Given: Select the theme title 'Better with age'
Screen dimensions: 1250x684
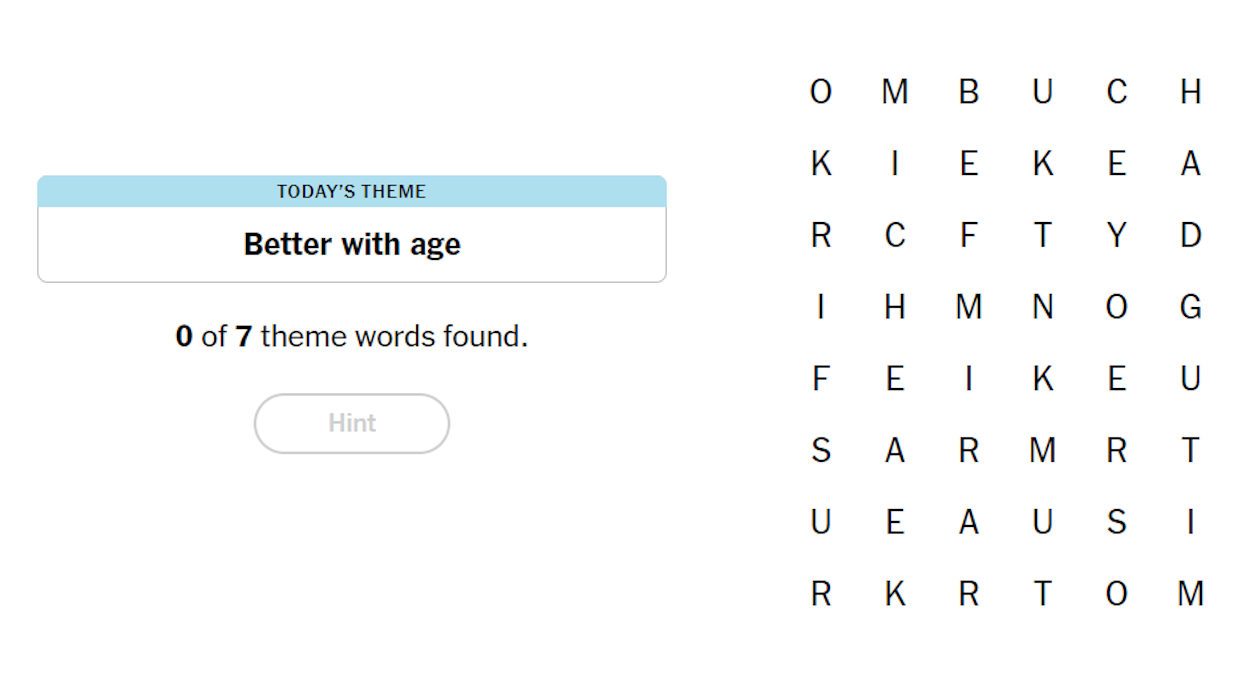Looking at the screenshot, I should tap(351, 243).
